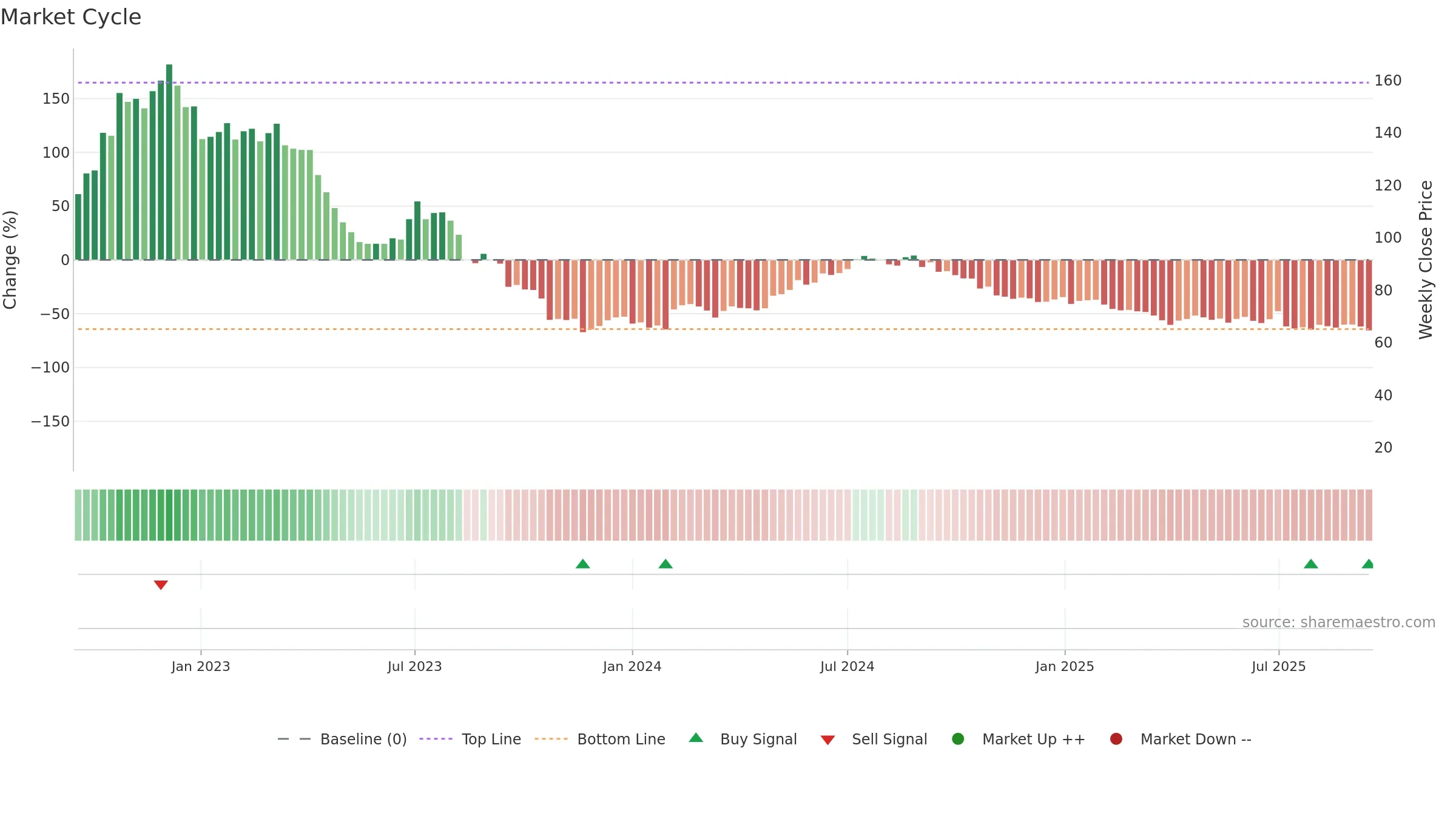1456x819 pixels.
Task: Click the buy signal triangle just after Jul 2025
Action: [1311, 564]
